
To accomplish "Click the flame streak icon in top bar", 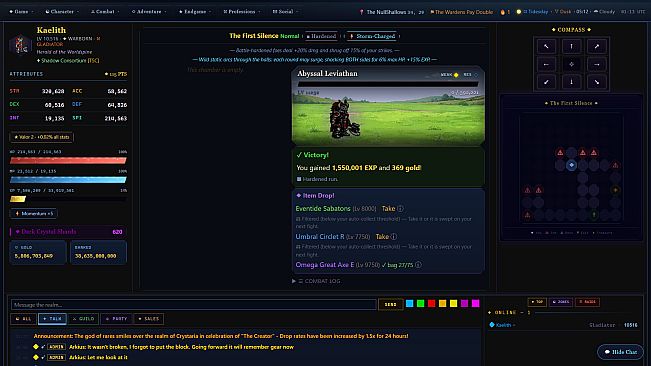I will click(502, 12).
